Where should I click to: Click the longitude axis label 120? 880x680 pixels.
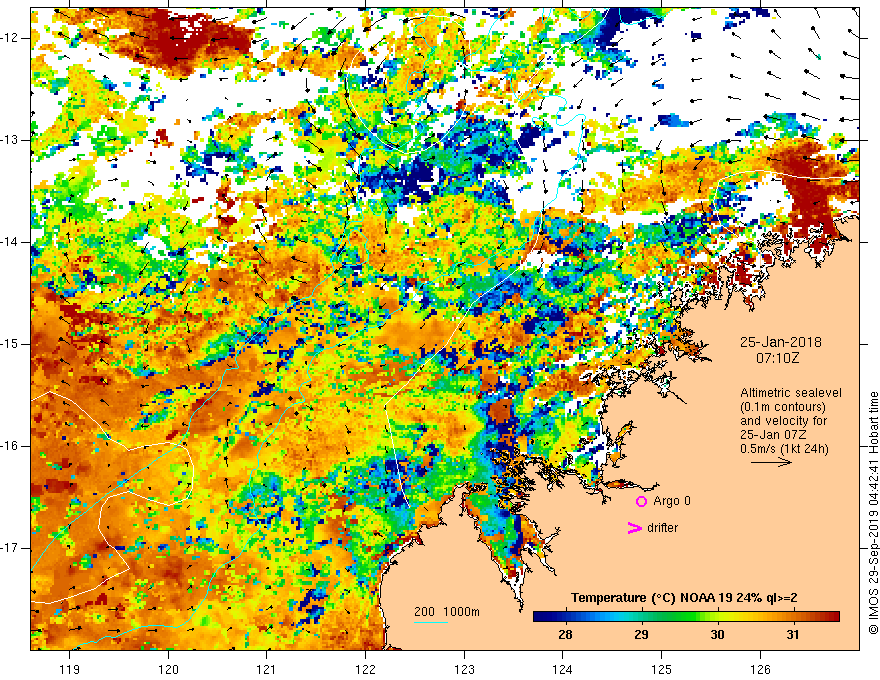(168, 669)
